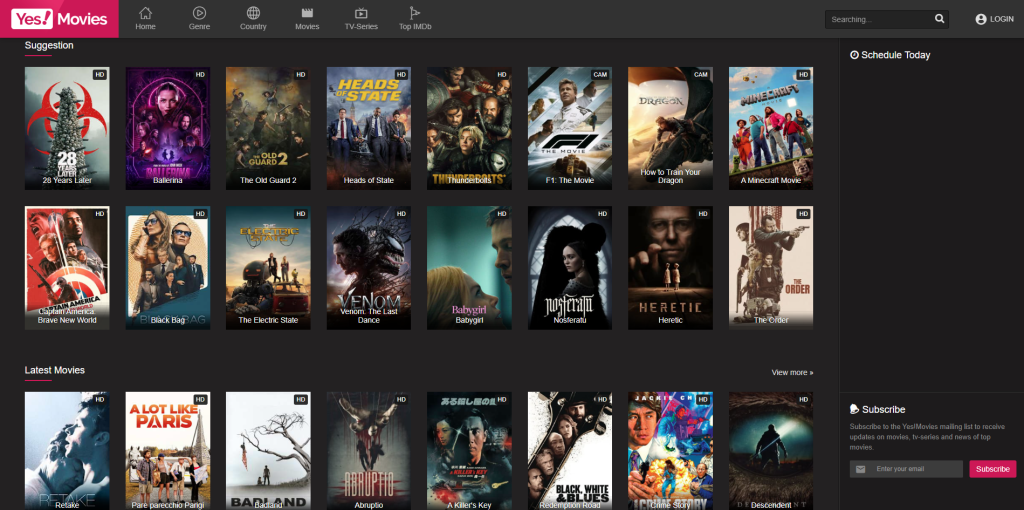
Task: Click CAM badge on How to Train Your Dragon
Action: click(x=701, y=74)
